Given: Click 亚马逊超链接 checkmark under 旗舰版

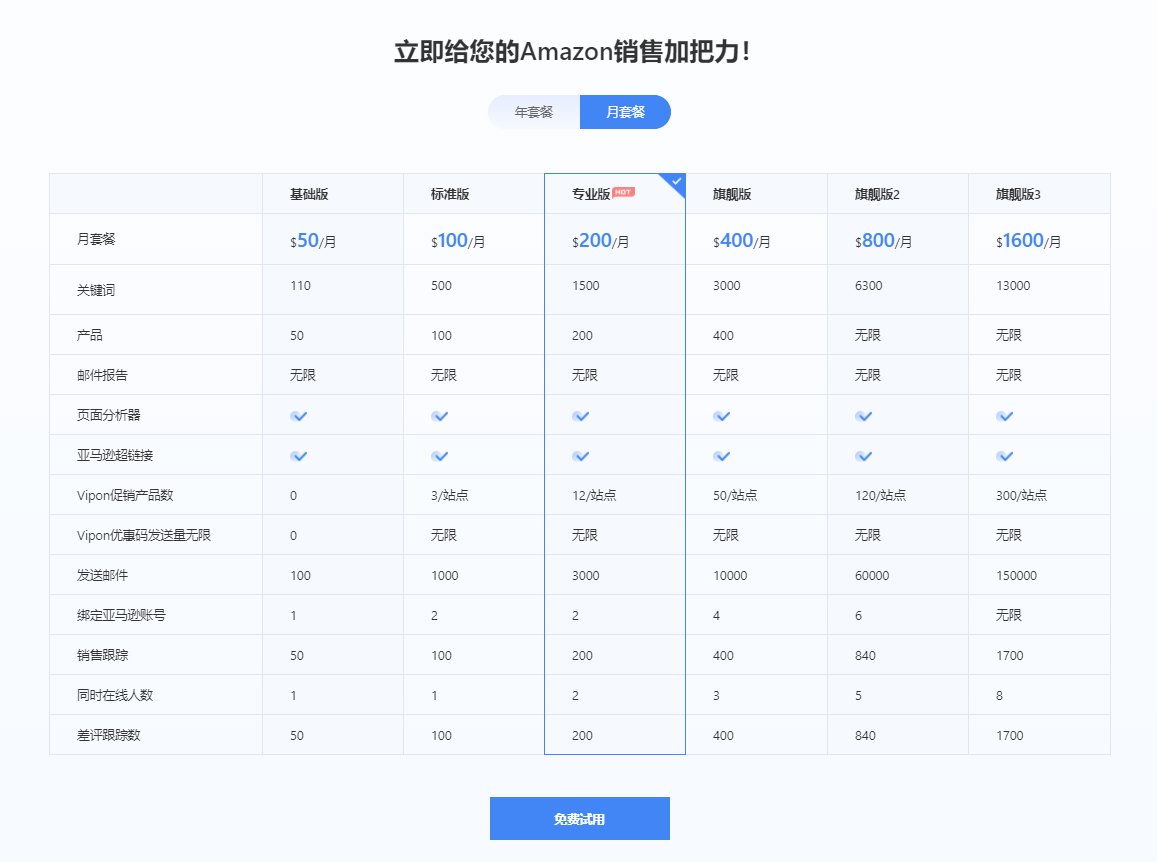Looking at the screenshot, I should [722, 455].
